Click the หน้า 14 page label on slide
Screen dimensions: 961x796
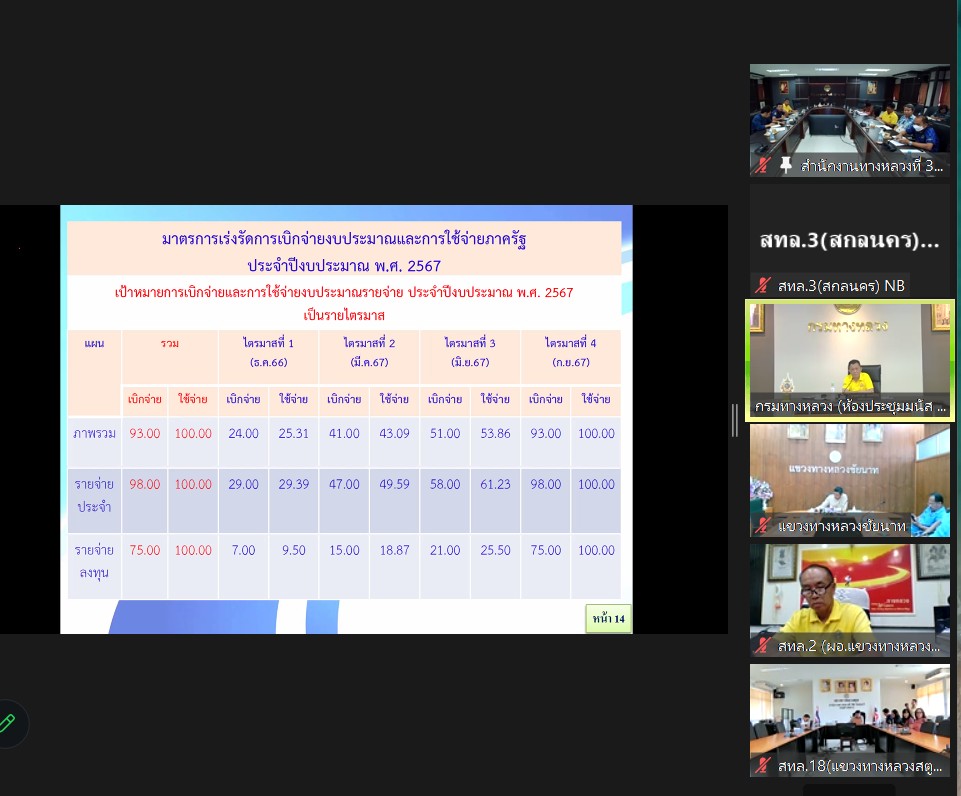(608, 619)
